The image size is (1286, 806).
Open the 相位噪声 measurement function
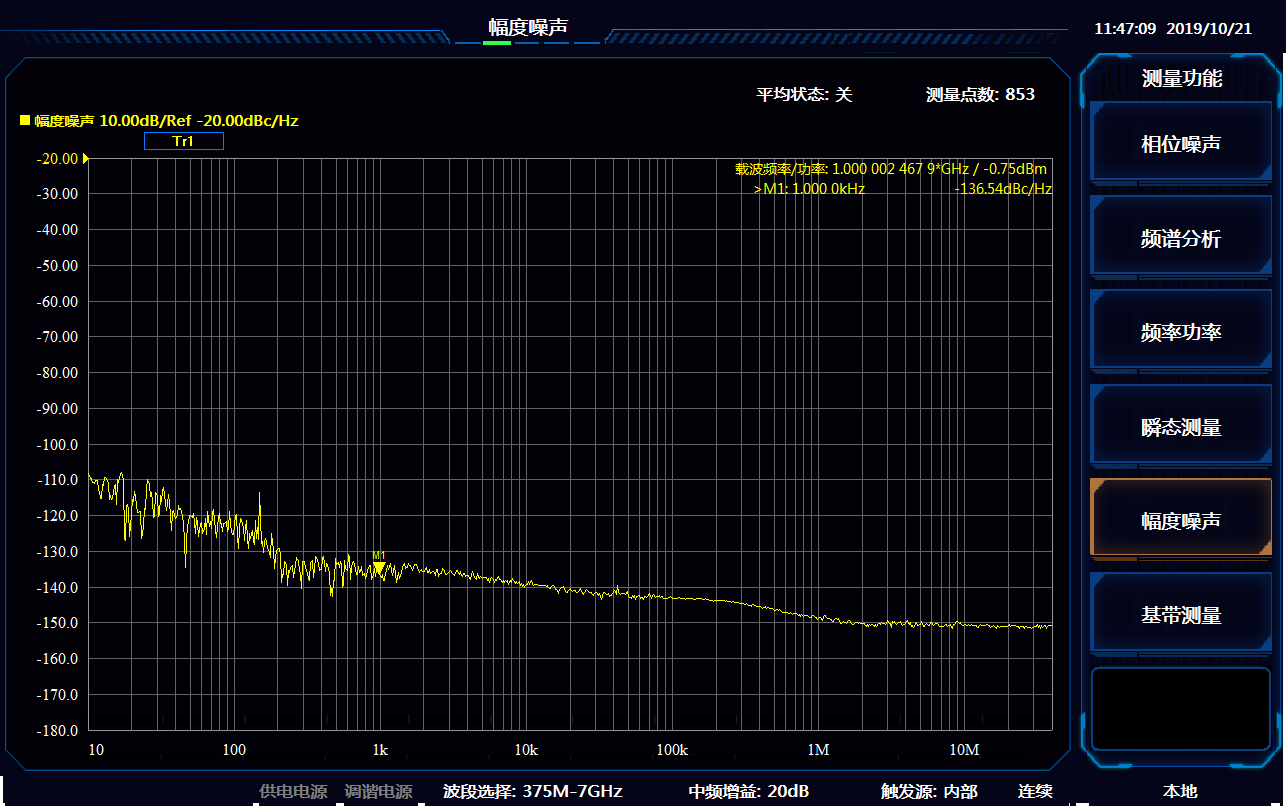click(1180, 144)
